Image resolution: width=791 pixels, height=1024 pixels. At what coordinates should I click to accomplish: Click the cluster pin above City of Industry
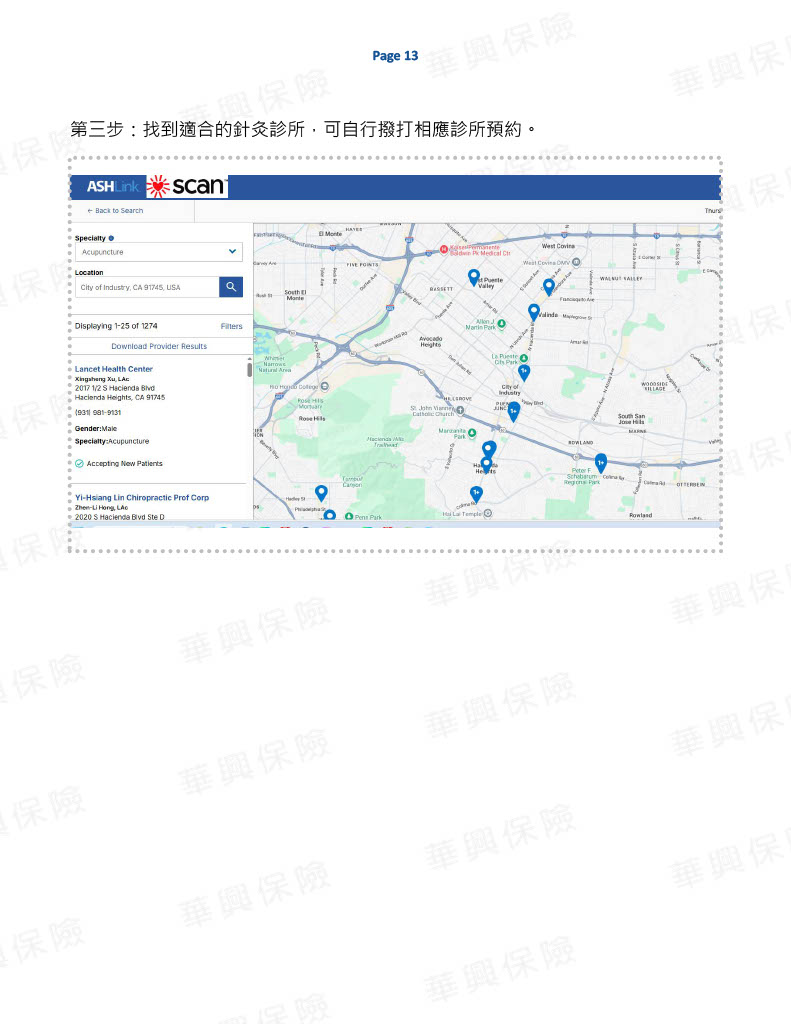[x=524, y=371]
